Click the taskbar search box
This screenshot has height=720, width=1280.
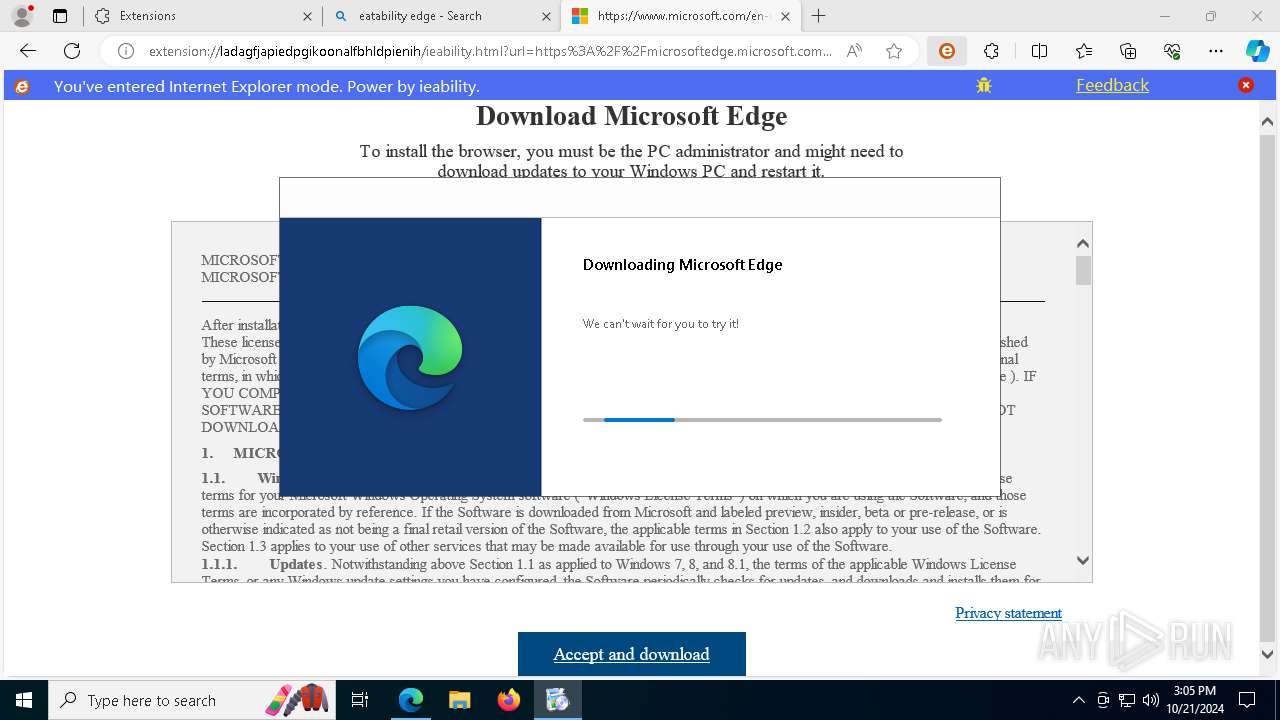tap(192, 700)
